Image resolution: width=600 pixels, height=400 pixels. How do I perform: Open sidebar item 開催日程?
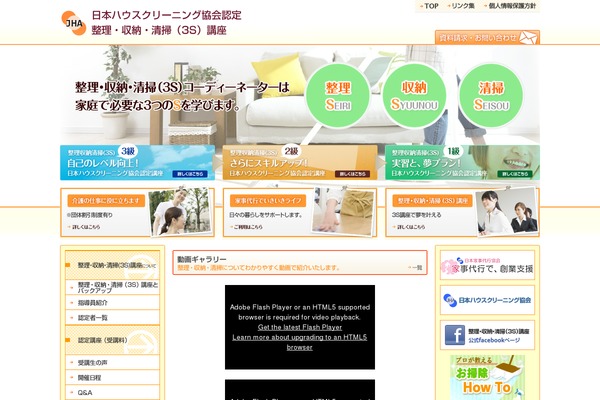point(112,377)
